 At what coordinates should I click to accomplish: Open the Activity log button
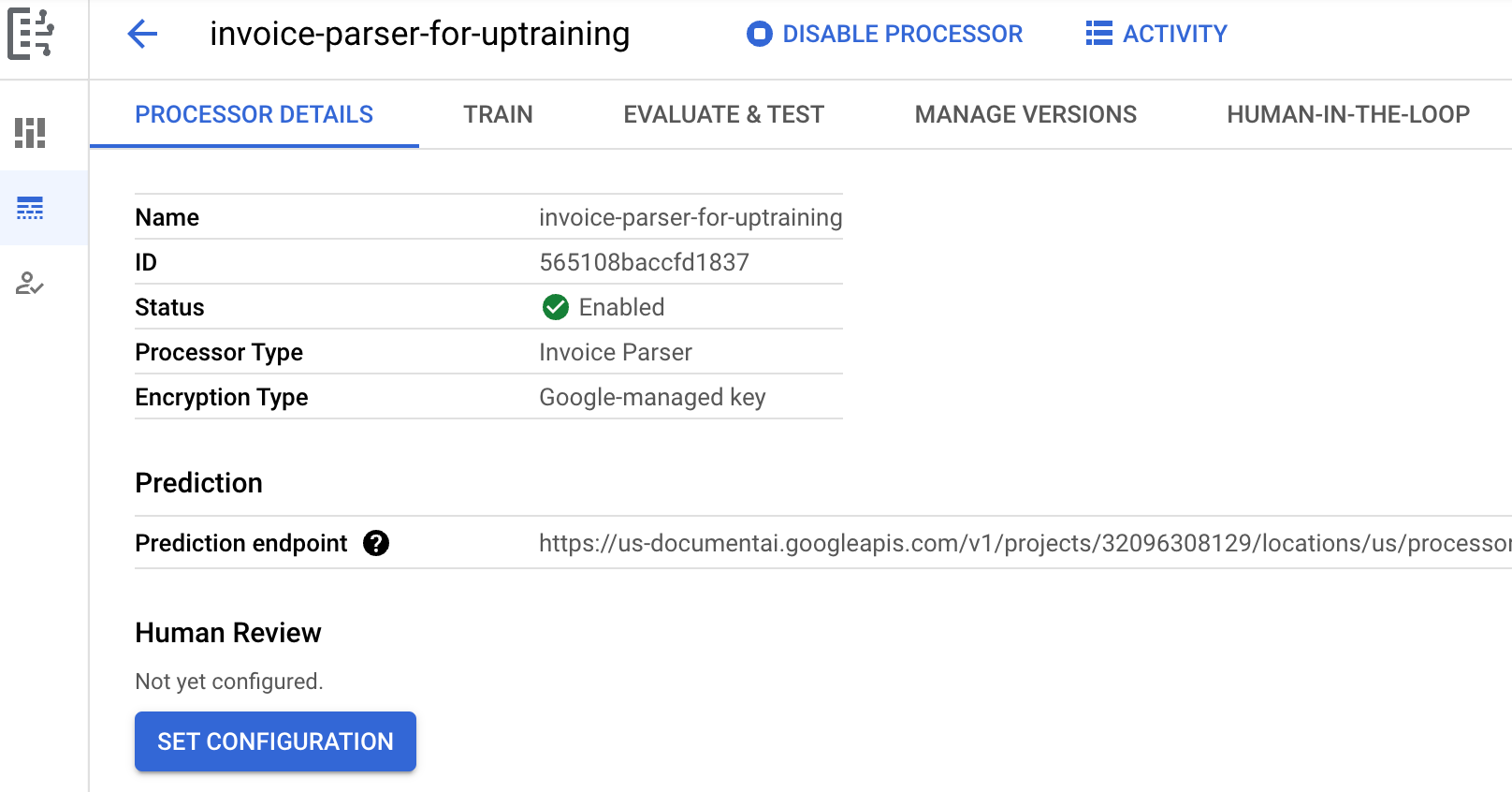(1156, 35)
